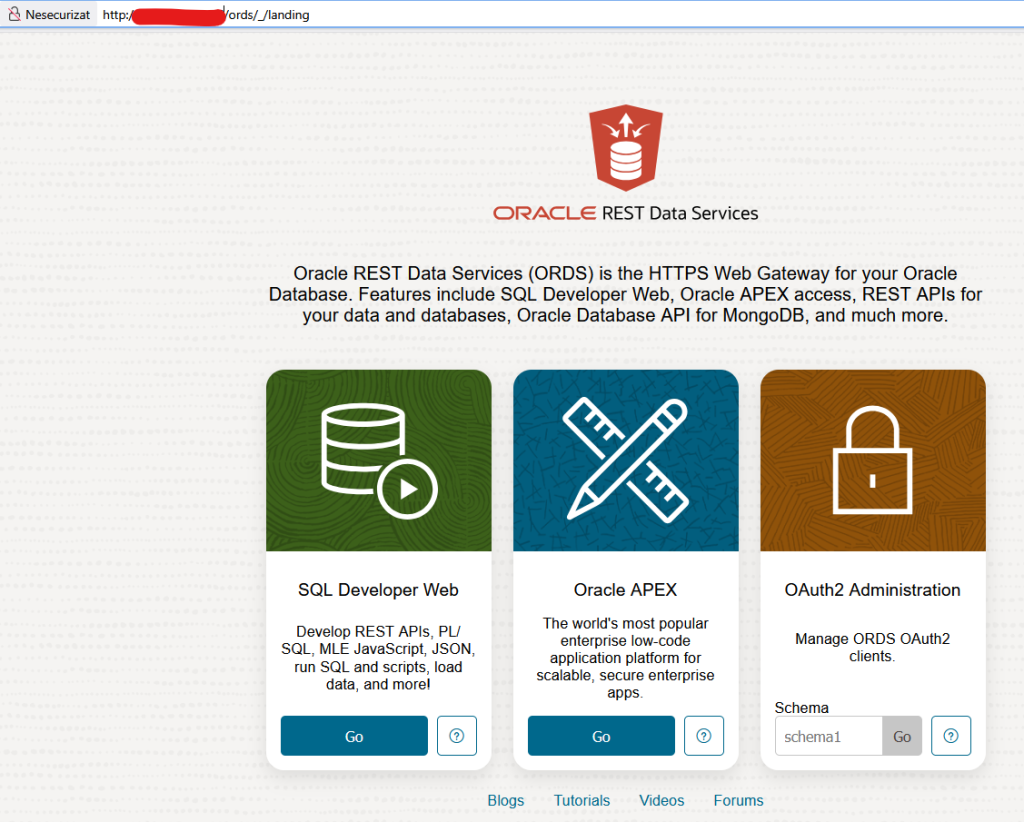Viewport: 1024px width, 822px height.
Task: Click the Oracle APEX pencil and ruler icon
Action: [625, 461]
